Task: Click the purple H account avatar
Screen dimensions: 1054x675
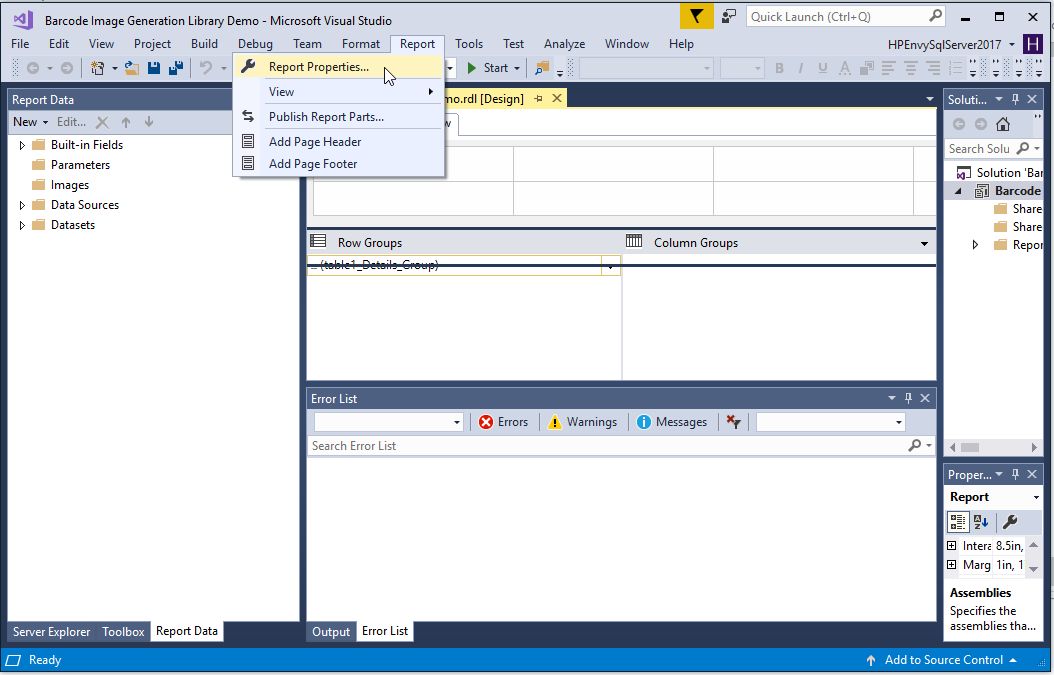Action: (1032, 44)
